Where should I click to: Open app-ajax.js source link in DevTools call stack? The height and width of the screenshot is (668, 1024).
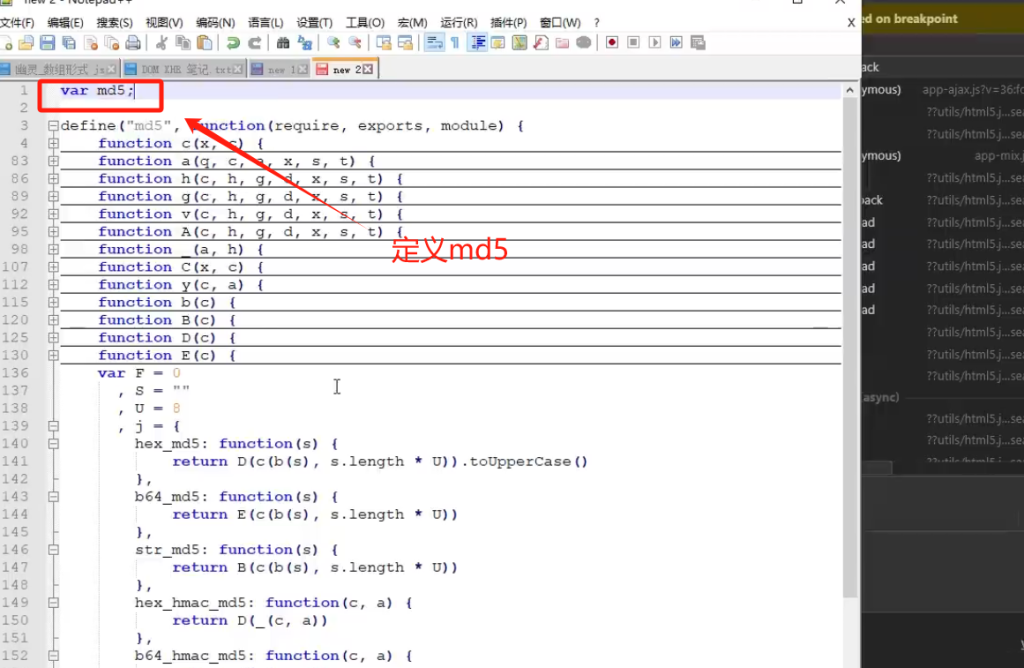pos(972,89)
